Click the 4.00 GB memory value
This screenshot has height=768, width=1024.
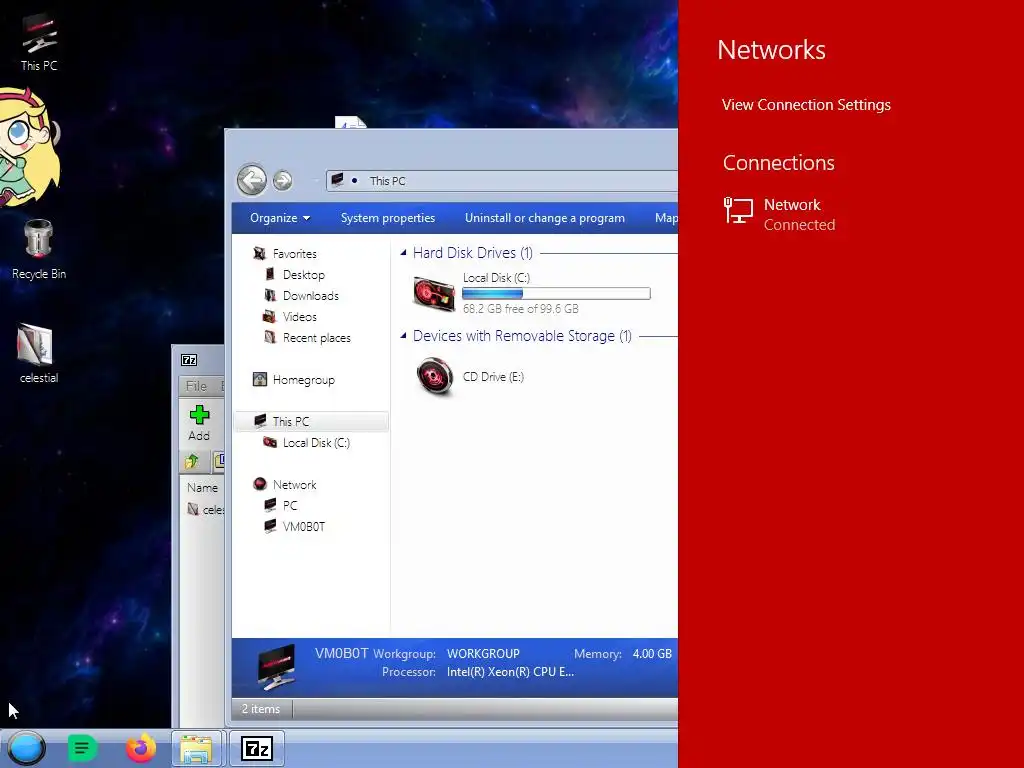click(x=652, y=654)
